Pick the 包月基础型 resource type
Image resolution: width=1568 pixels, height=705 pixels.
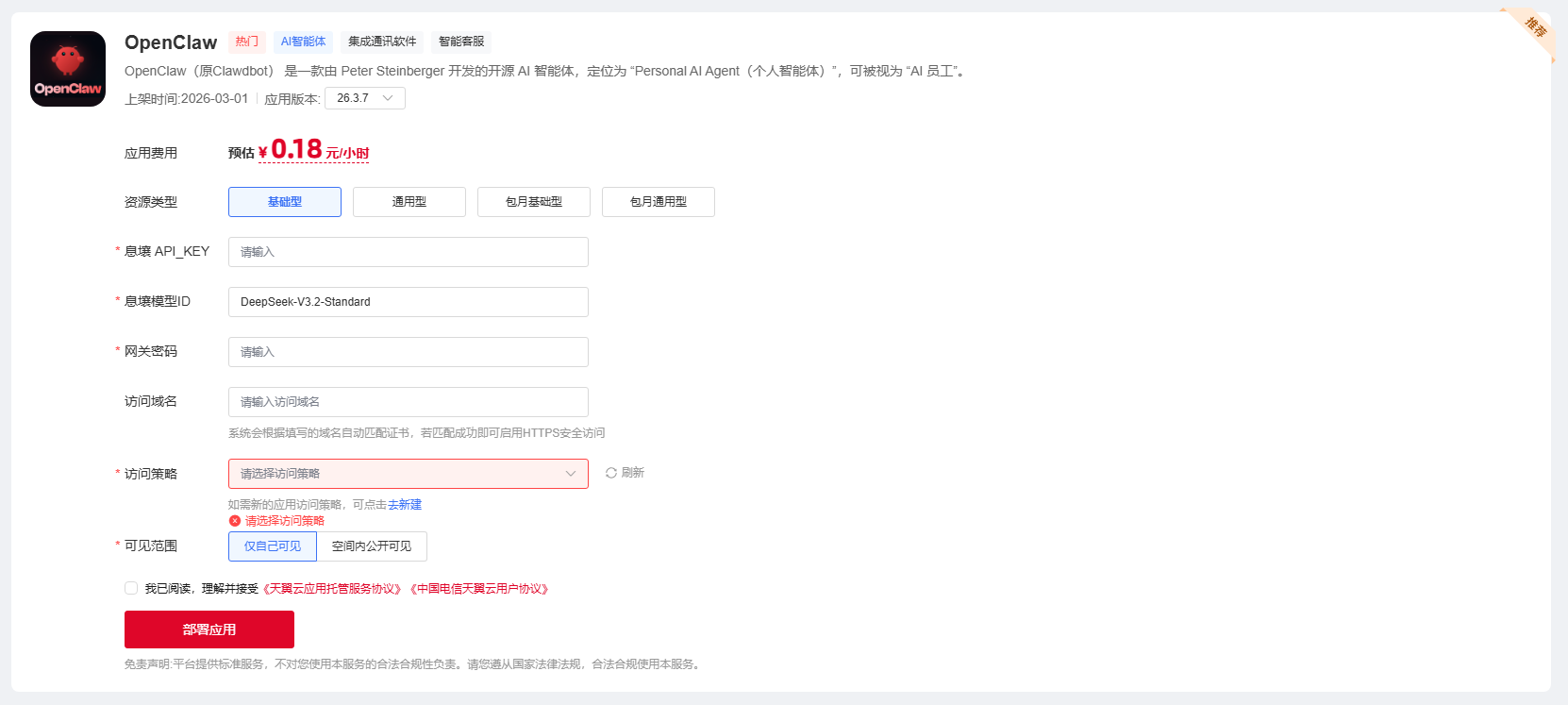tap(534, 202)
